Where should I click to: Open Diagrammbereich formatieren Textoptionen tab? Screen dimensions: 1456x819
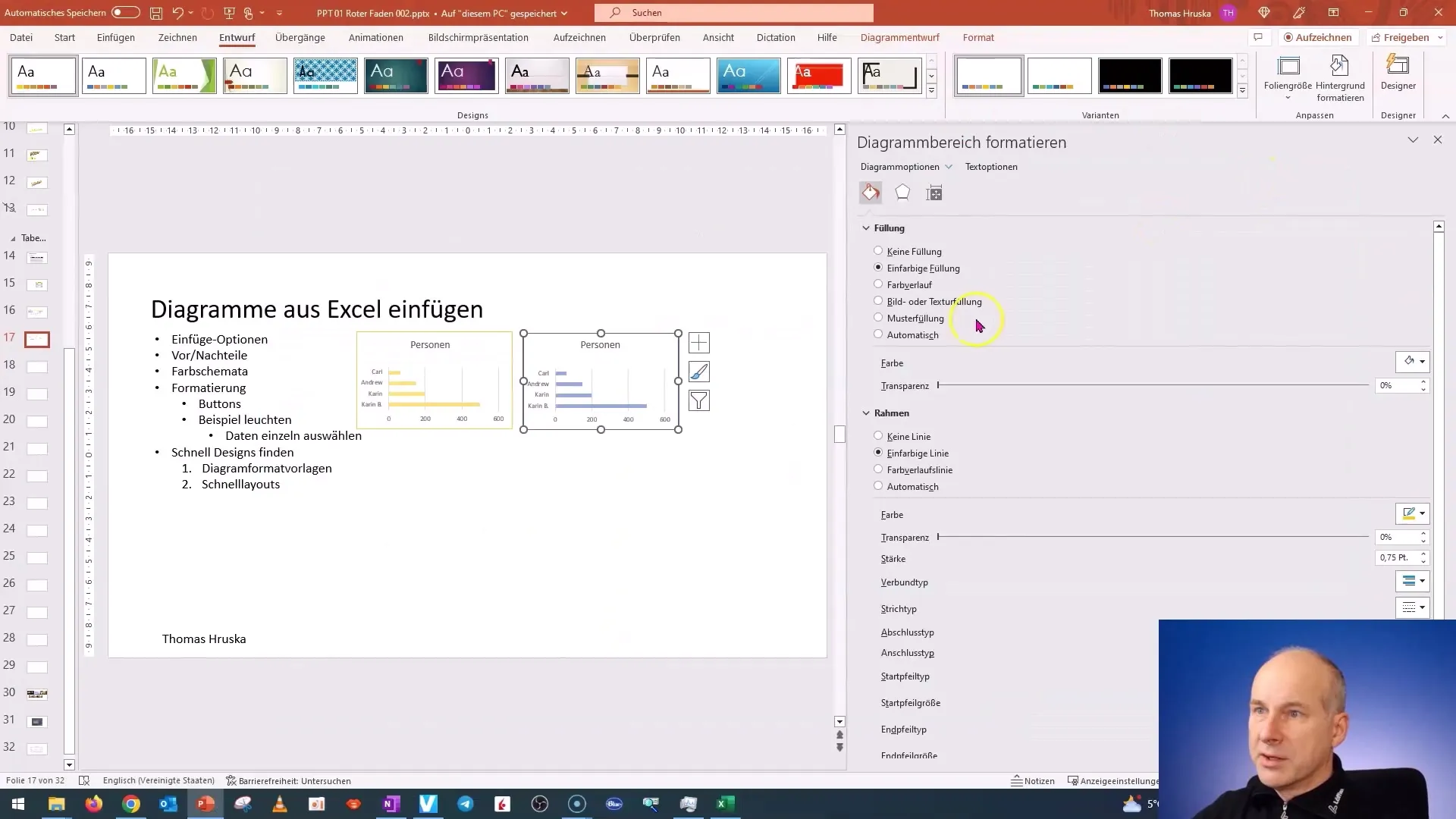(x=992, y=166)
